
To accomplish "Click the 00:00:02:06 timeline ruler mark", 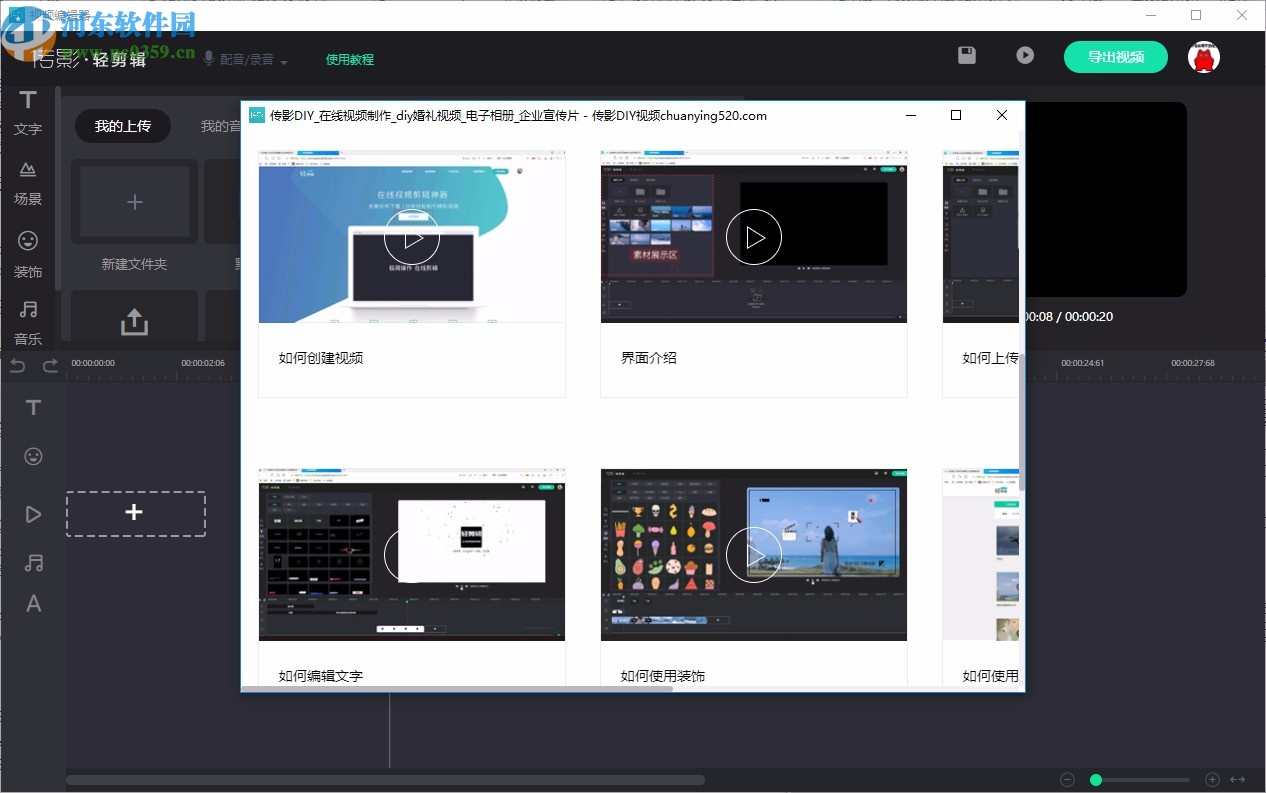I will 203,363.
